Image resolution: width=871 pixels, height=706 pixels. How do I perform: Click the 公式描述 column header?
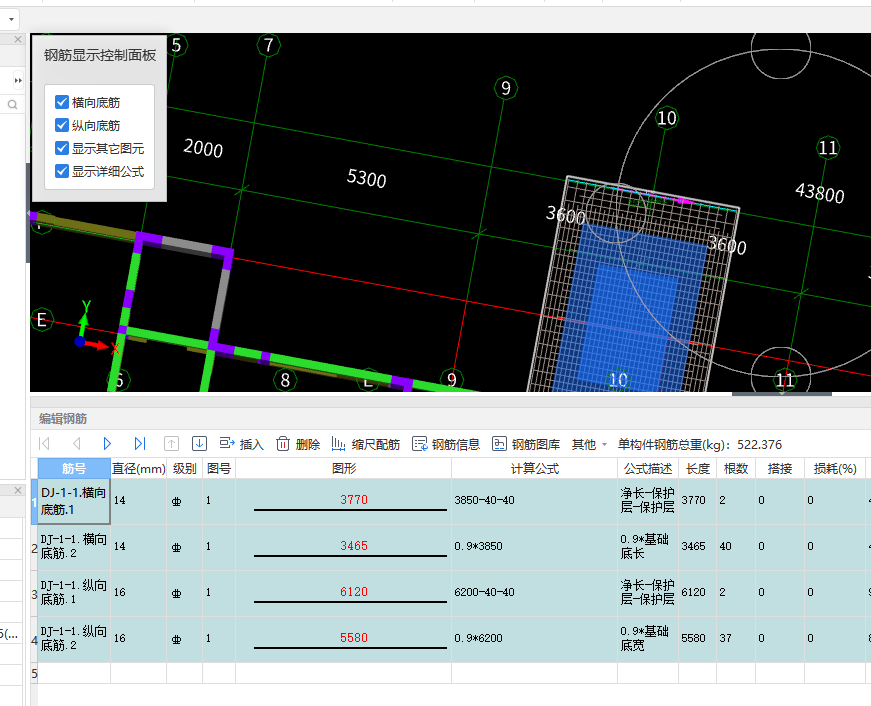tap(648, 468)
